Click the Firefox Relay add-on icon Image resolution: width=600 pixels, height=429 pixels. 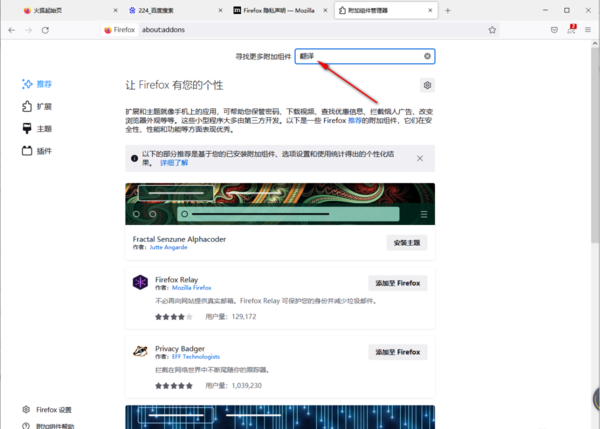pos(140,282)
